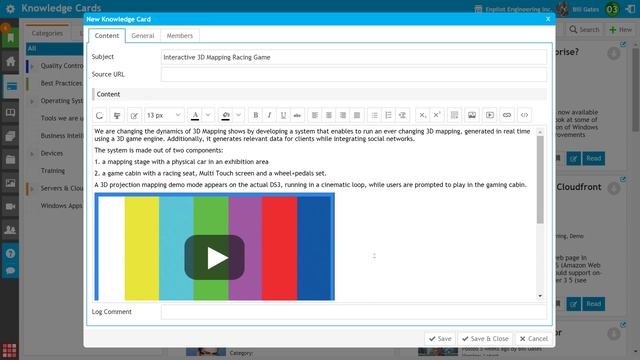
Task: Click the clear formatting eraser icon
Action: tap(134, 116)
